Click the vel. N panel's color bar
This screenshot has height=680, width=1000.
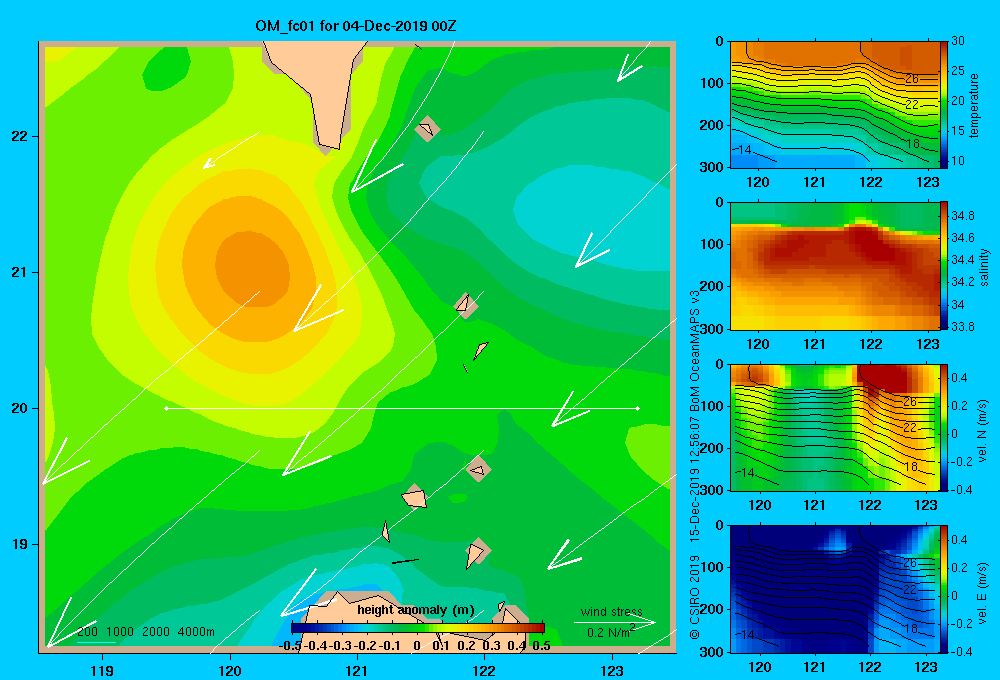[x=944, y=427]
